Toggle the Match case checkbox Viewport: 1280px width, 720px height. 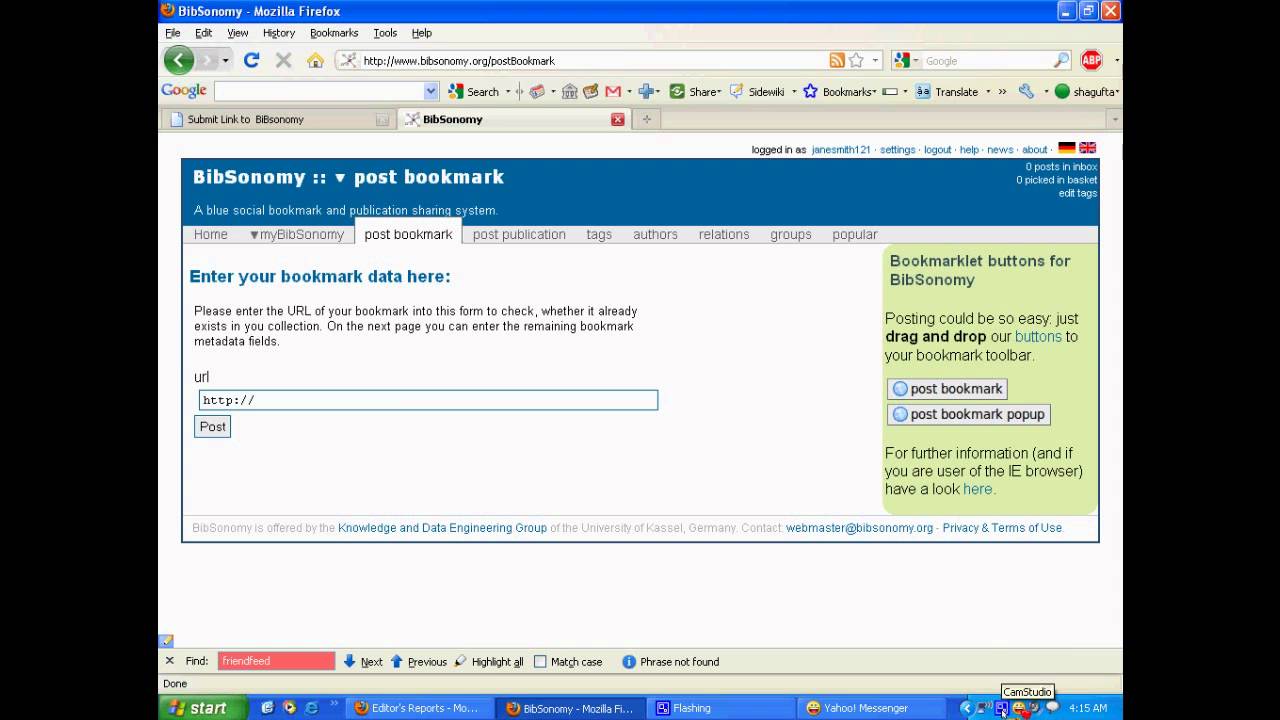[x=540, y=662]
